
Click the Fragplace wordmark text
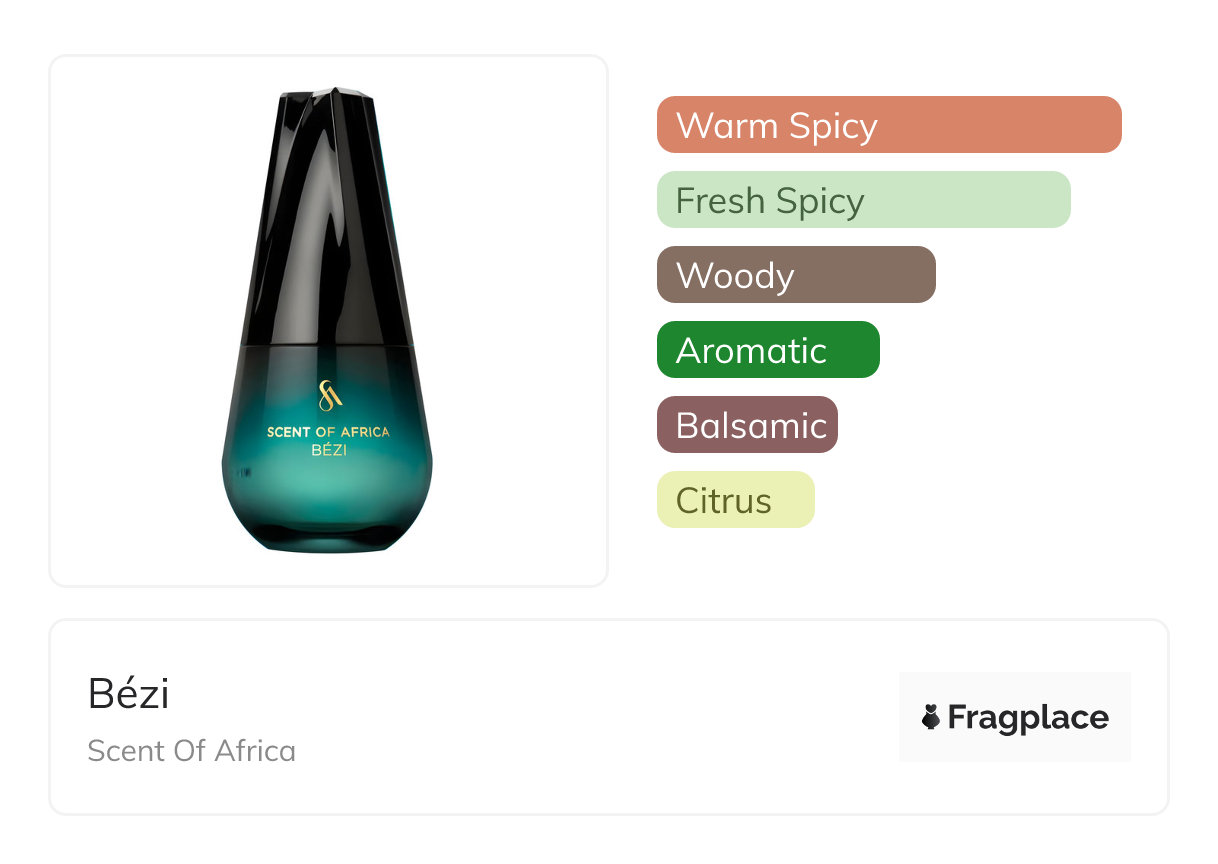[1028, 717]
